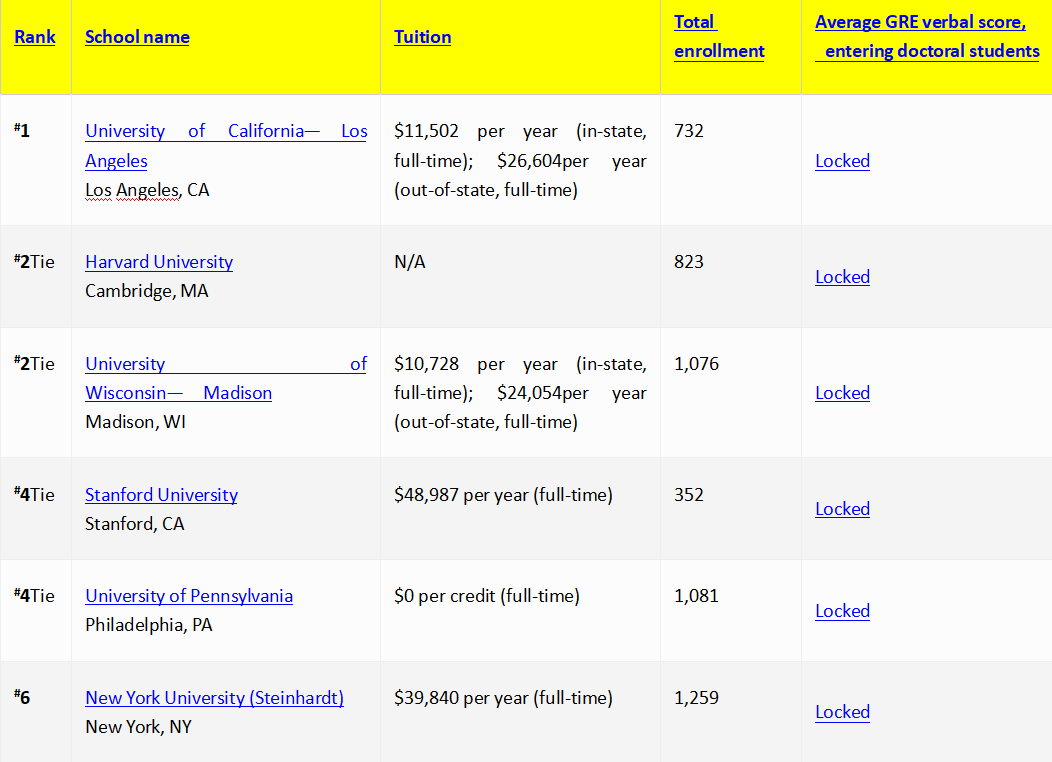Open New York University (Steinhardt) link

click(x=214, y=698)
